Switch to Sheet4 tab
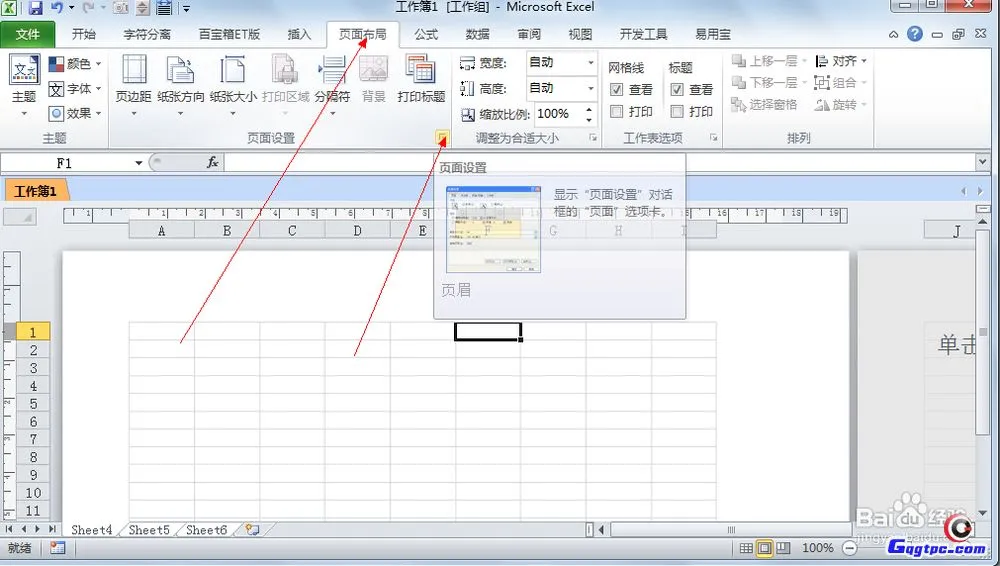 pyautogui.click(x=92, y=530)
